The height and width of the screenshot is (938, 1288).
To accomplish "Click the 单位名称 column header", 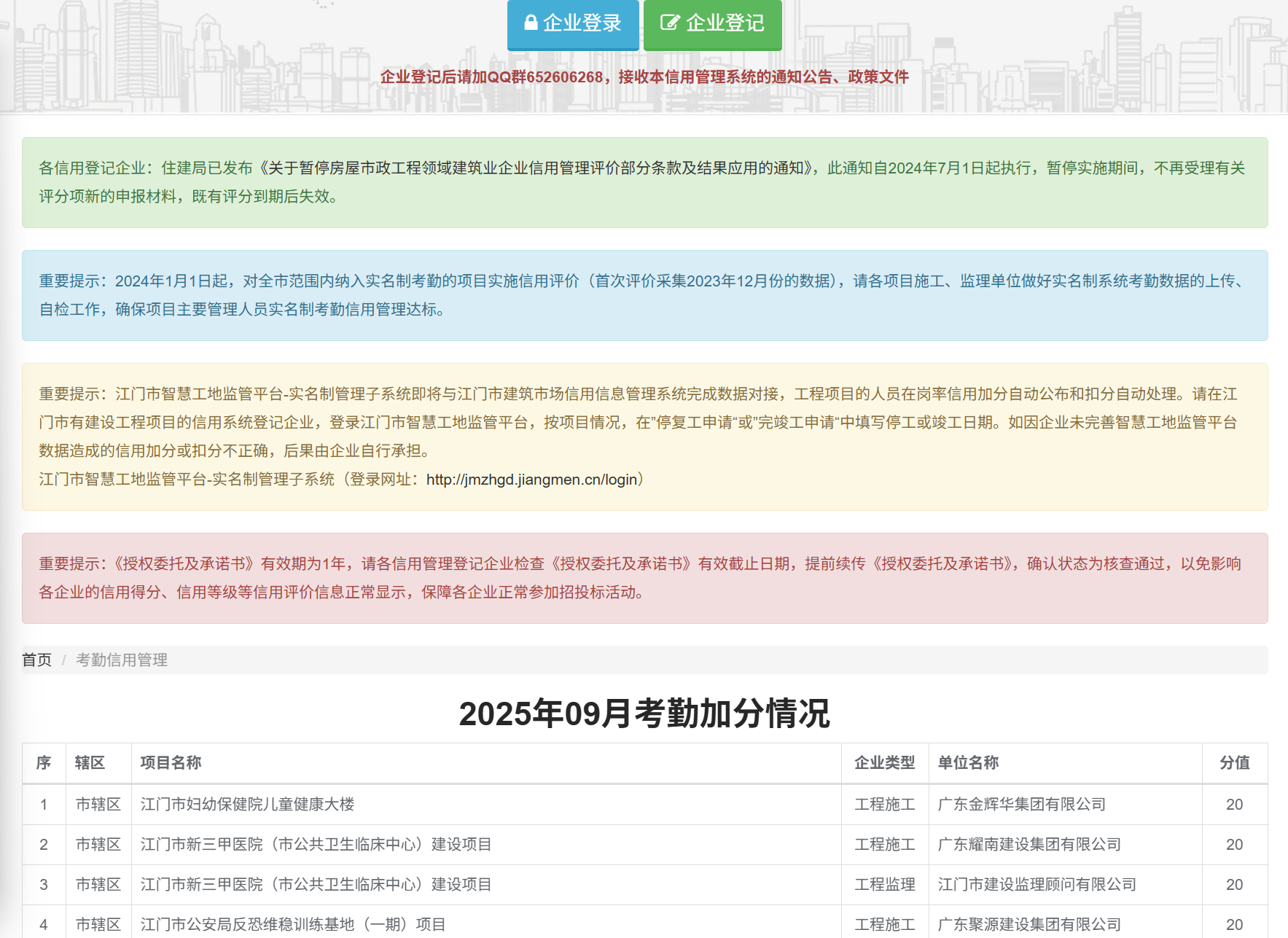I will pyautogui.click(x=968, y=762).
